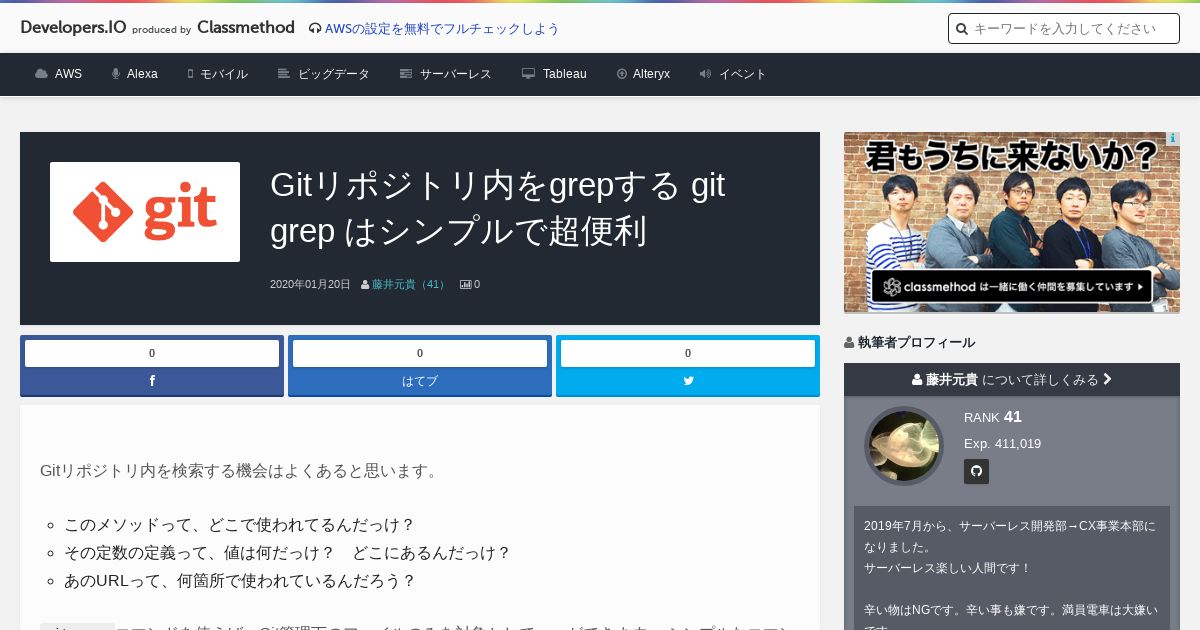1200x630 pixels.
Task: Open the Tableau category menu
Action: click(x=554, y=74)
